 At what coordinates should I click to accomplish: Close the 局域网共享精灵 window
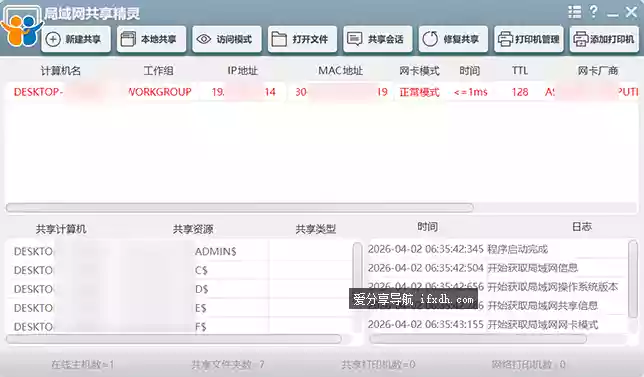point(631,11)
